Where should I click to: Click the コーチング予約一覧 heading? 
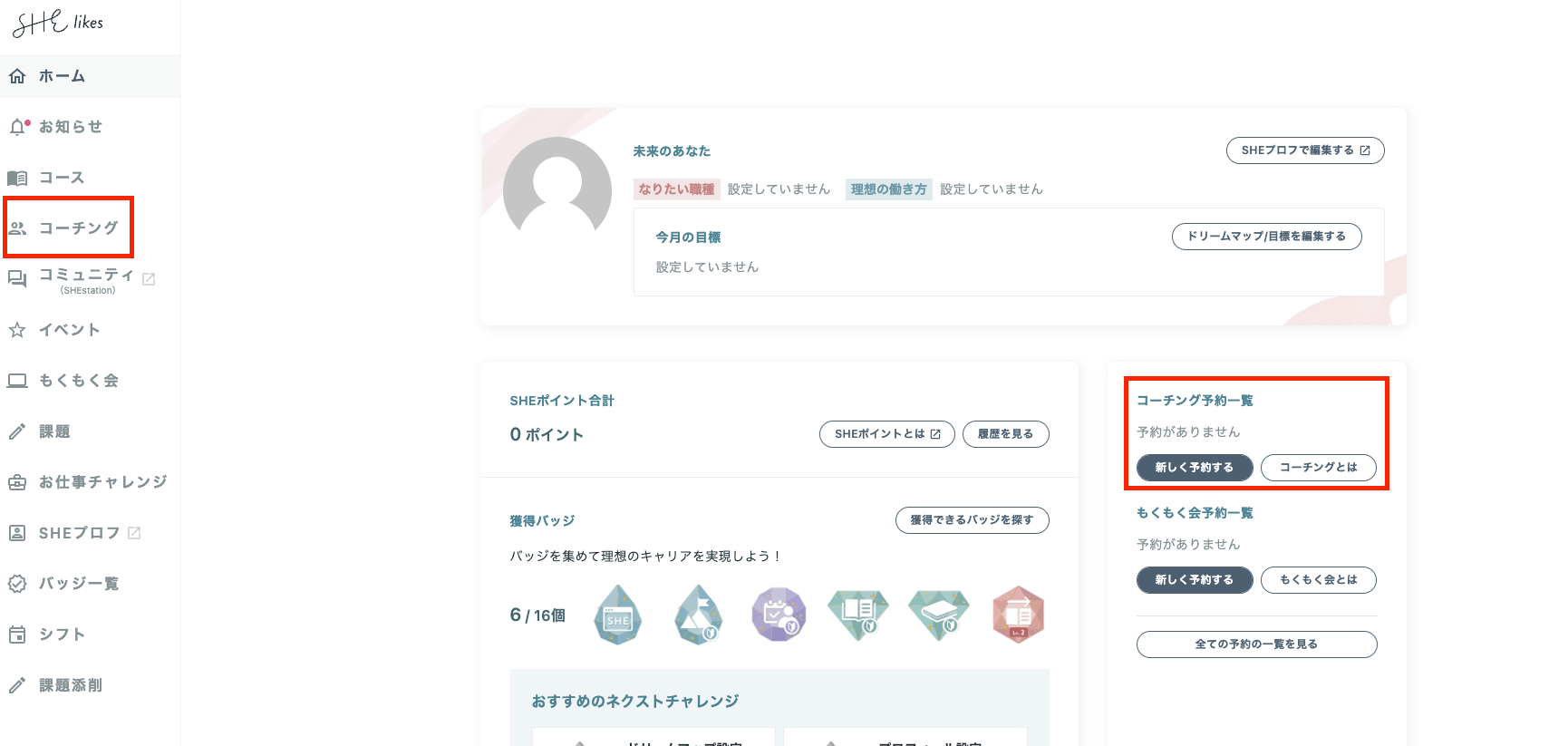(1195, 401)
